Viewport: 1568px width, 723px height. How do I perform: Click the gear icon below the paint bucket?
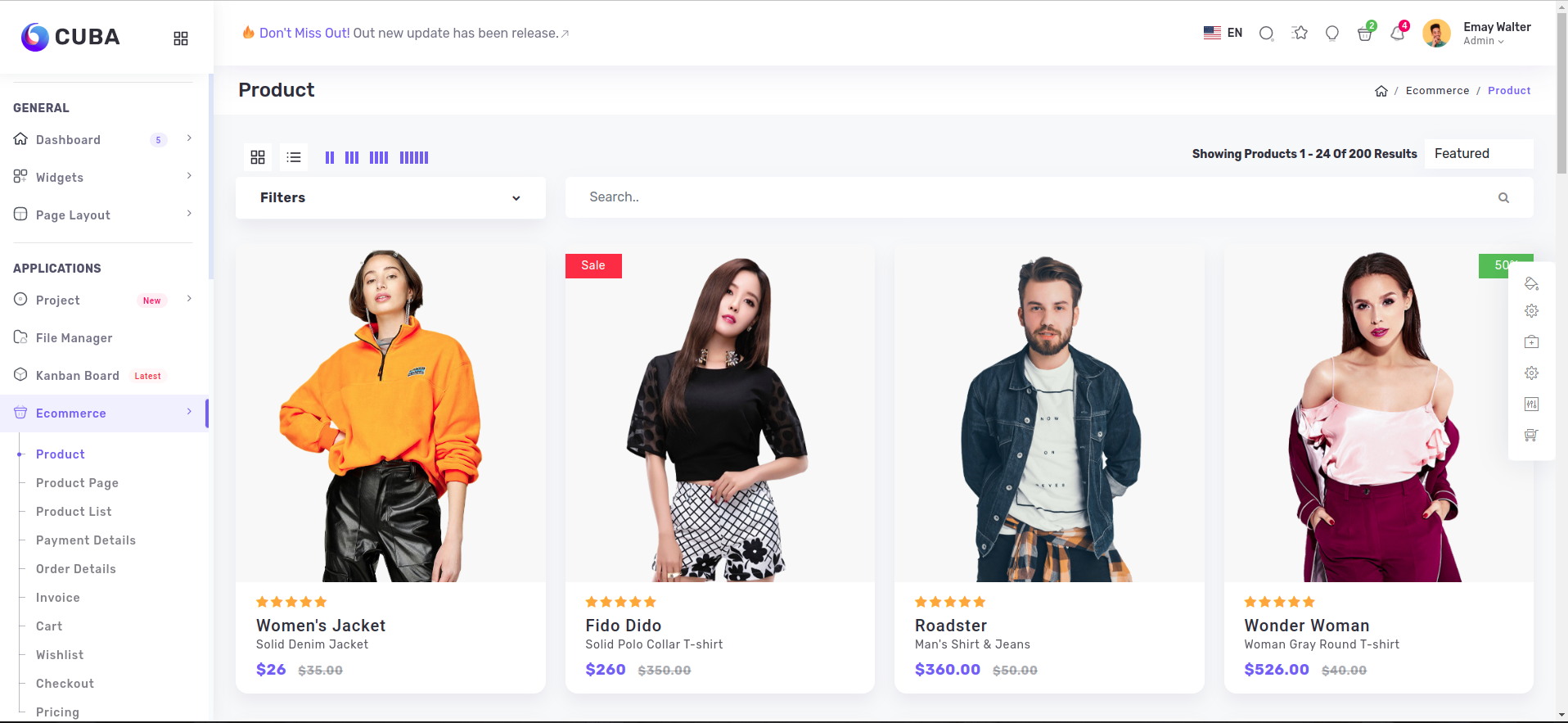(1532, 311)
